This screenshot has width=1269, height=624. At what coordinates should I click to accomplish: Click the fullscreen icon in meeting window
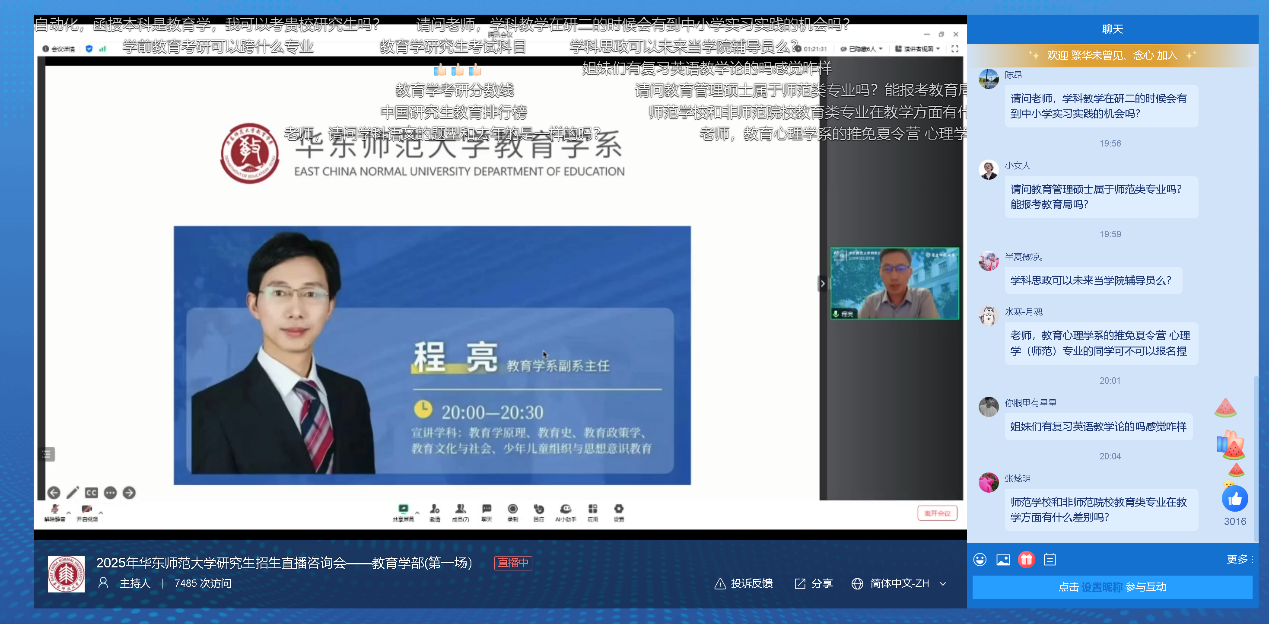pos(955,48)
